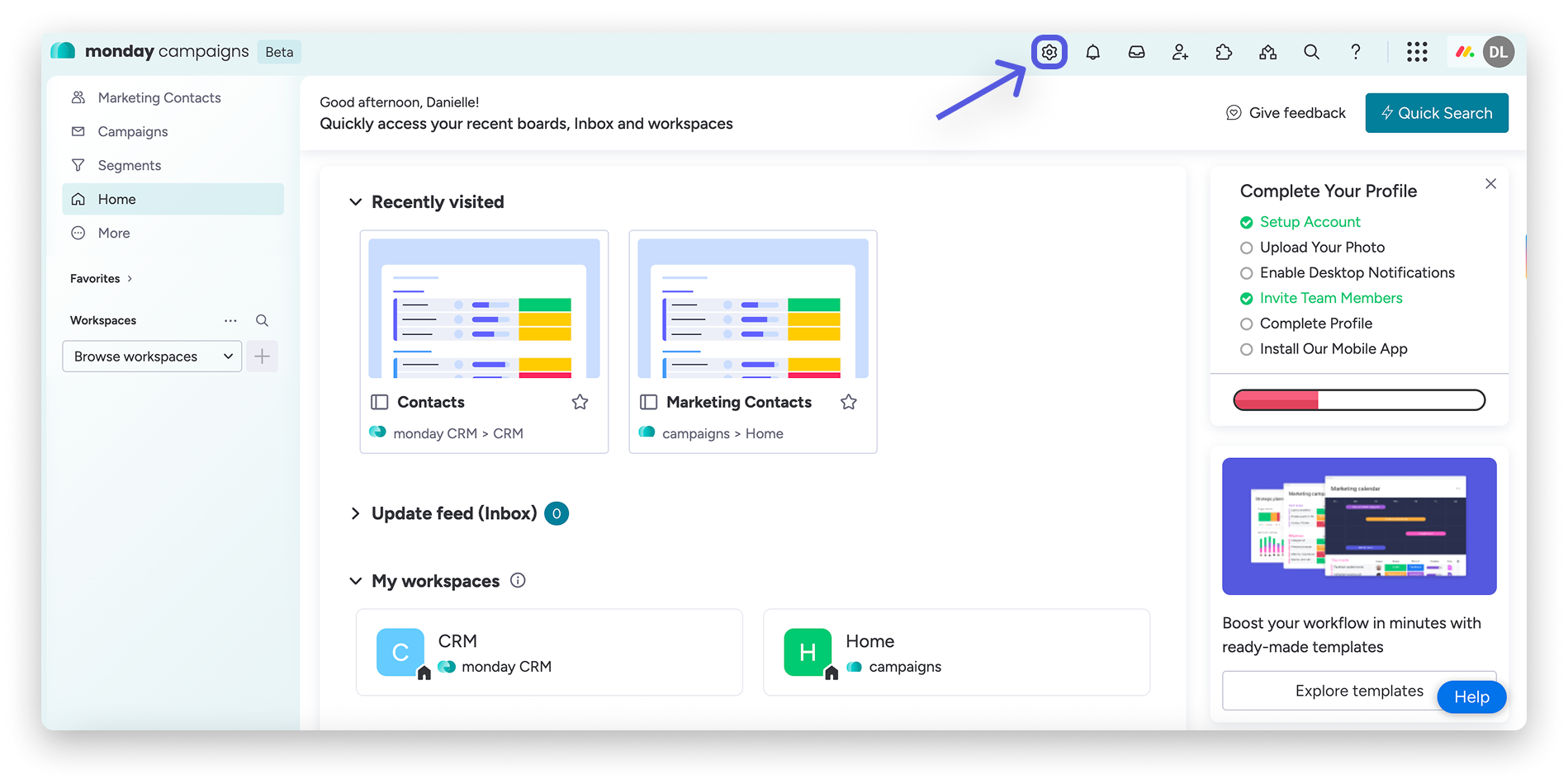Click the monday campaigns logo

tap(149, 51)
